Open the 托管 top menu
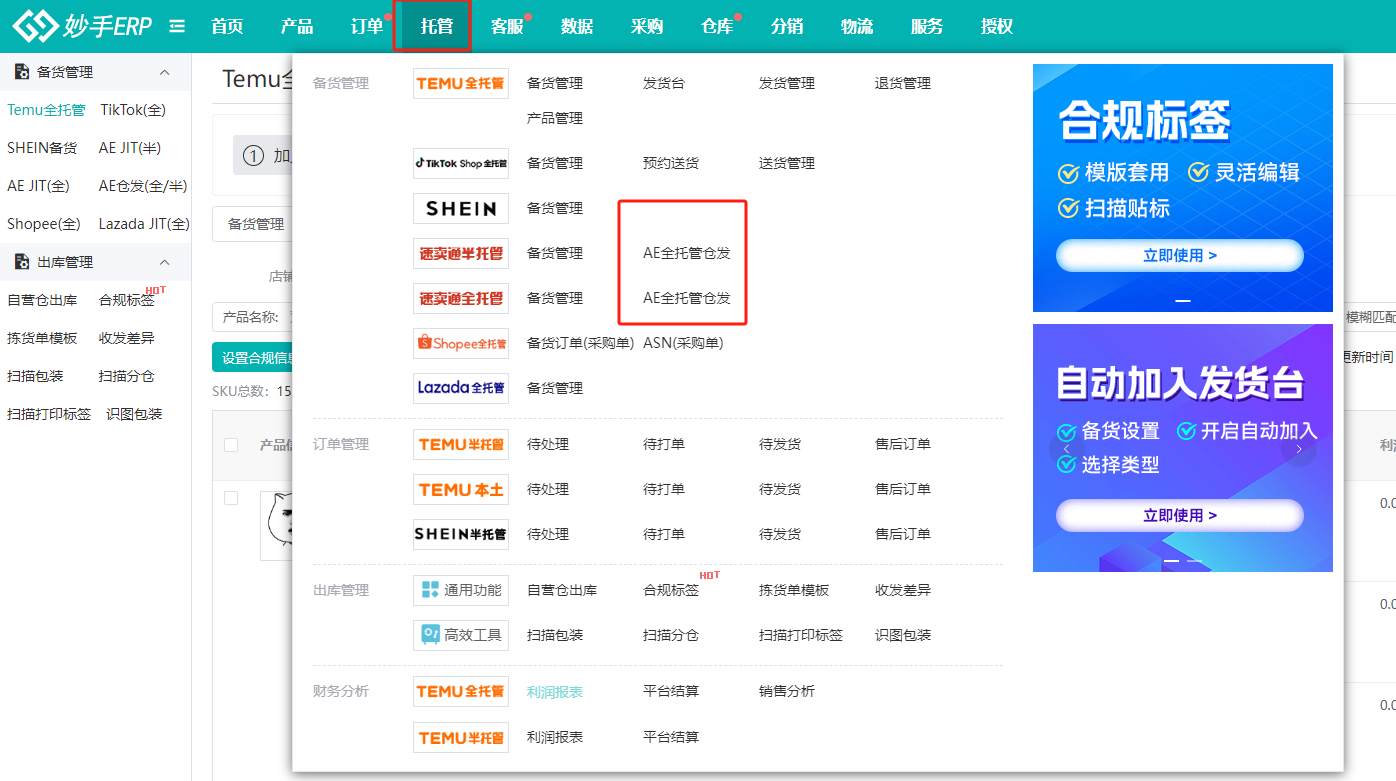The width and height of the screenshot is (1396, 781). pos(437,27)
